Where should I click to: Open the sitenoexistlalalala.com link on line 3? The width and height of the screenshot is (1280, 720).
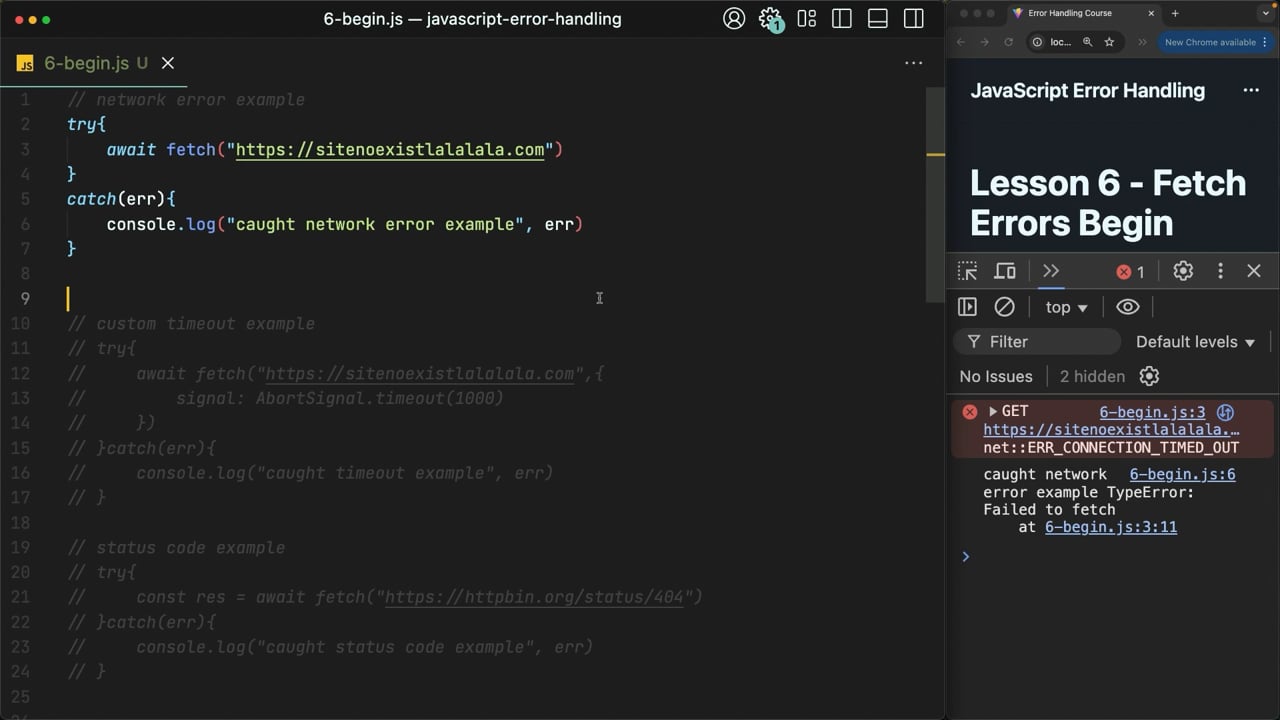click(x=390, y=150)
